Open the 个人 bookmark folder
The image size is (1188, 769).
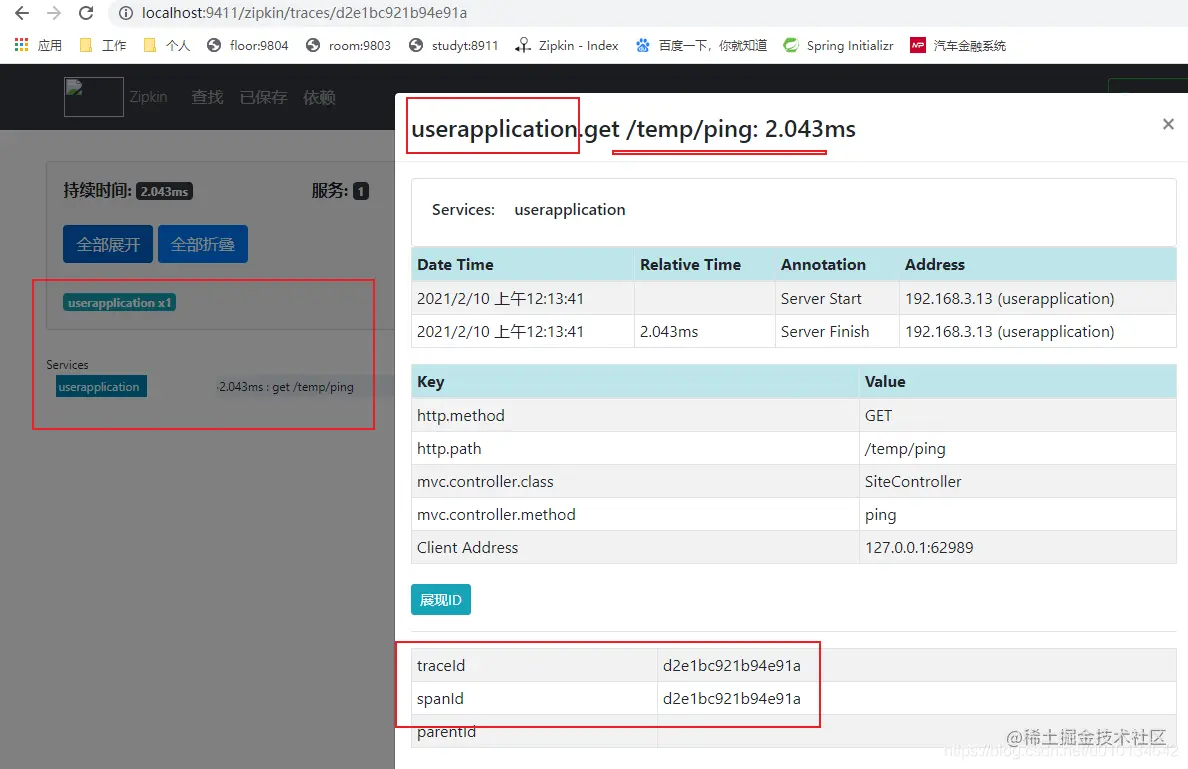167,45
